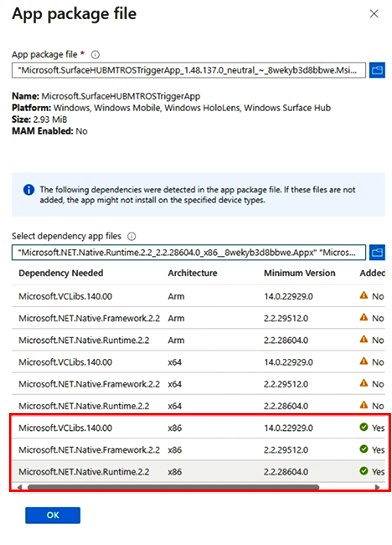This screenshot has width=392, height=545.
Task: Select the Microsoft.NET.Native.Runtime.2.2 x86 dependency name
Action: (84, 472)
